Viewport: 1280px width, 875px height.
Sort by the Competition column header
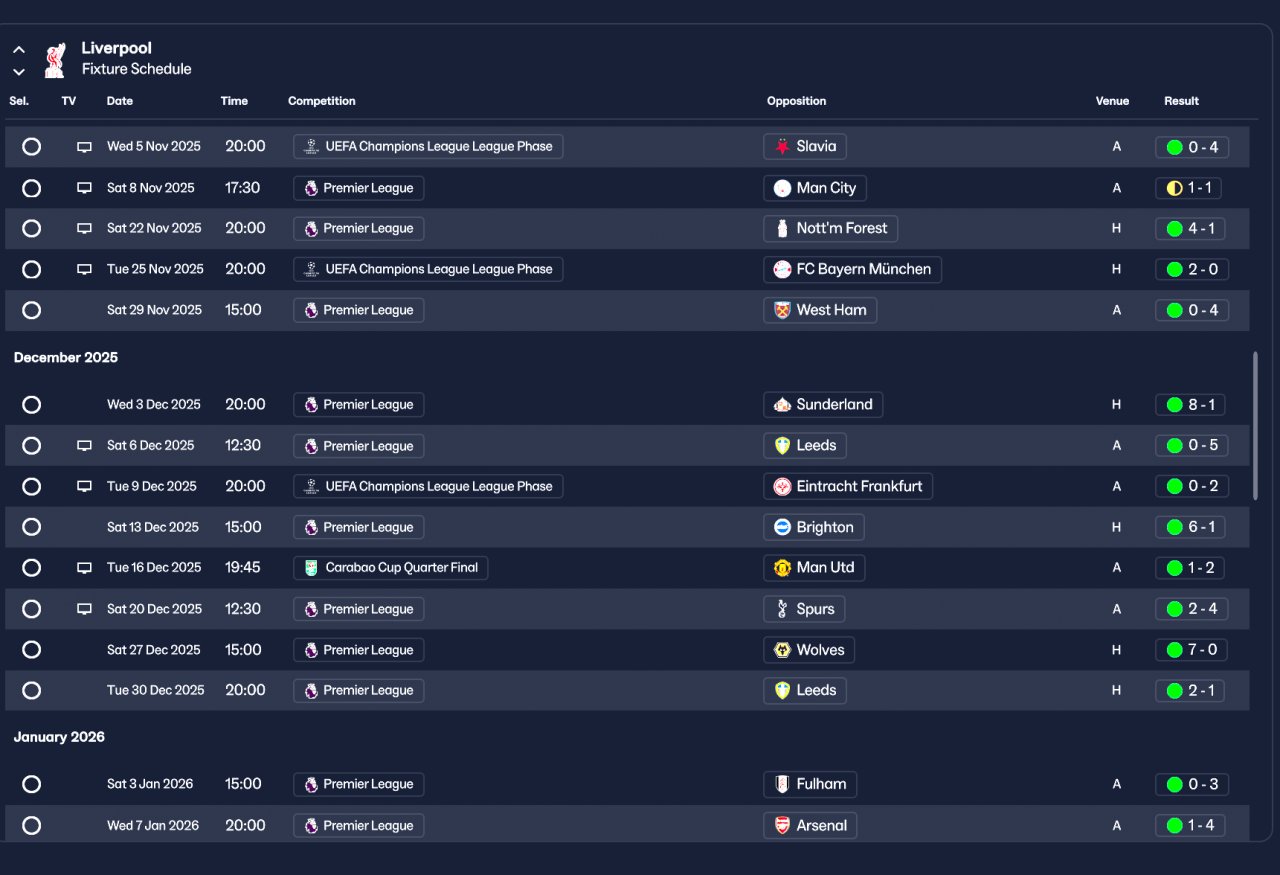(321, 101)
